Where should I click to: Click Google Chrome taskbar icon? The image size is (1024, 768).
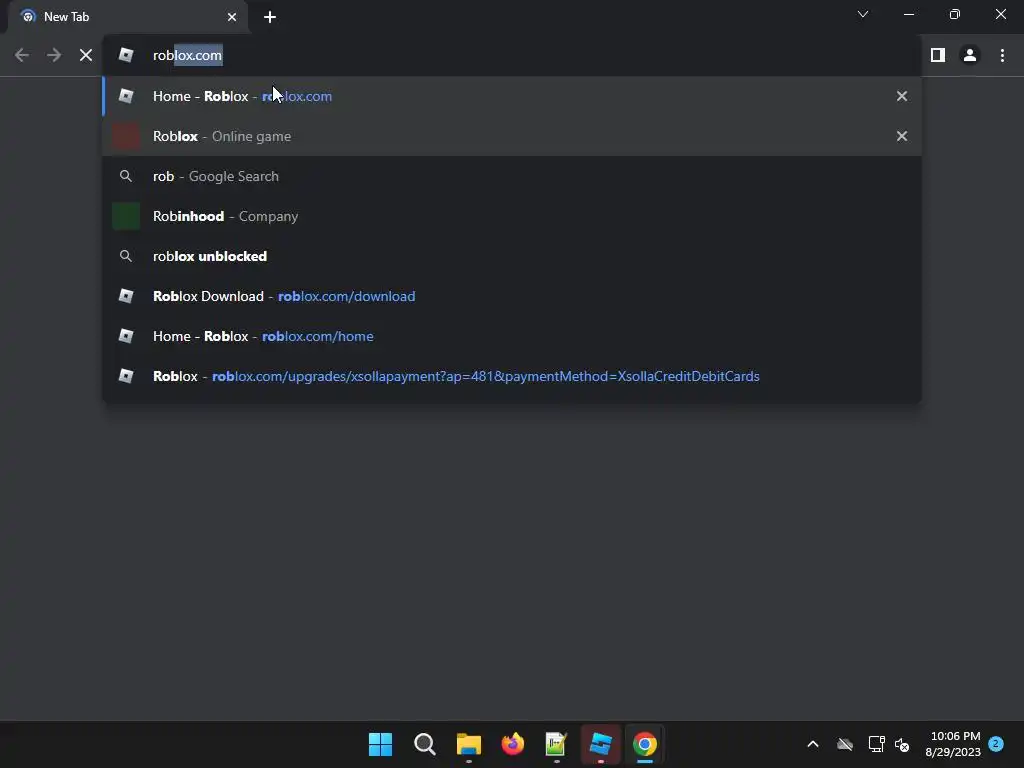645,744
